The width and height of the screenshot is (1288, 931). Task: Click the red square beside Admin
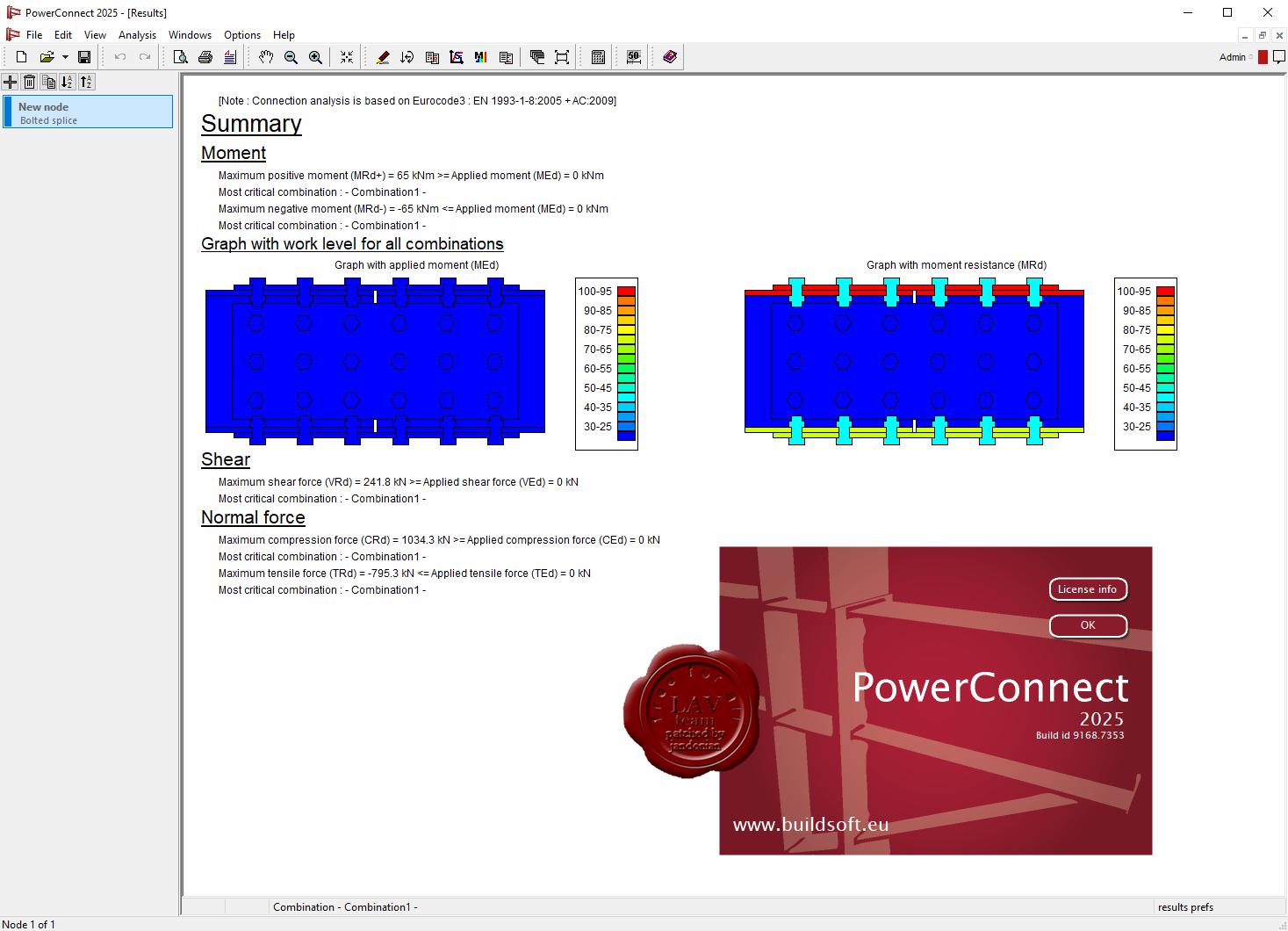(x=1263, y=57)
